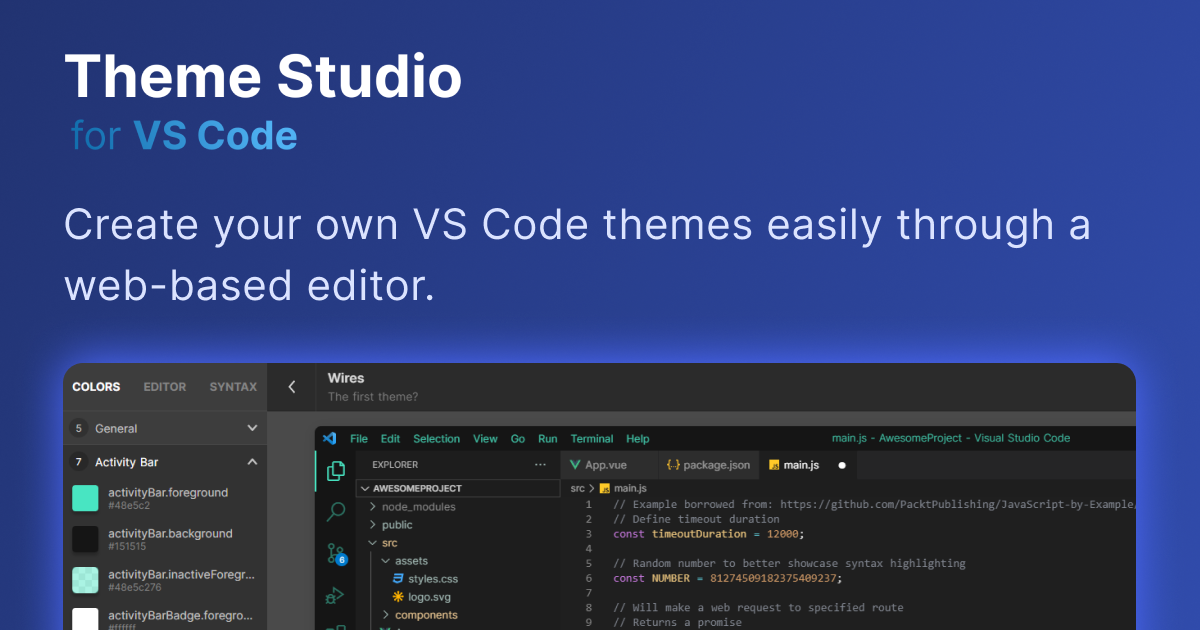Click the hex value #48e5c2
The image size is (1200, 630).
click(129, 506)
